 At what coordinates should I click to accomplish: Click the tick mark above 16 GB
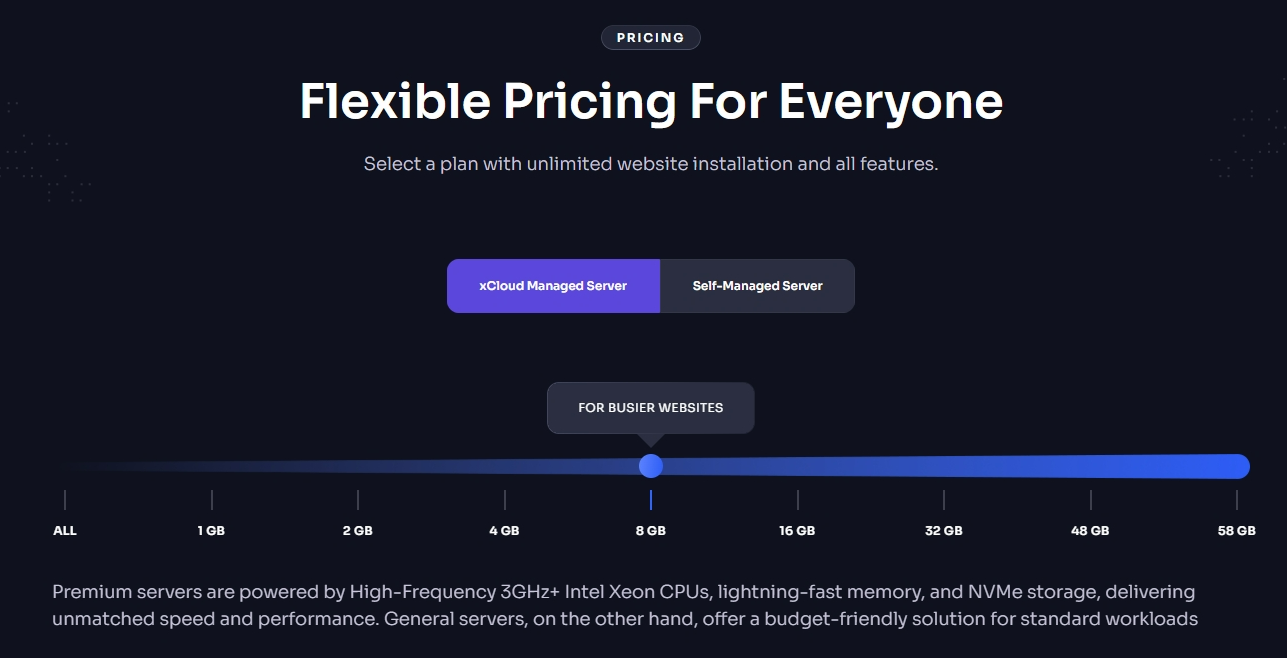click(798, 500)
